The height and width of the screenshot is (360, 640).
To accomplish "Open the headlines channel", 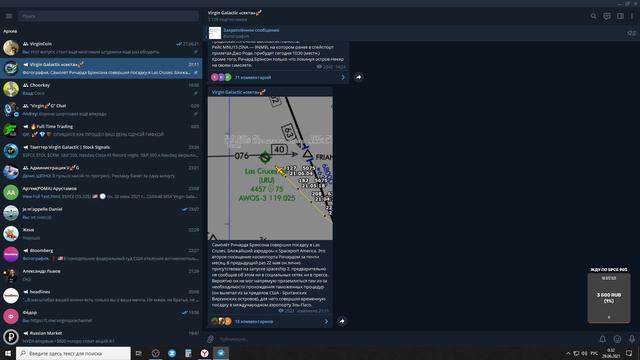I will 101,296.
